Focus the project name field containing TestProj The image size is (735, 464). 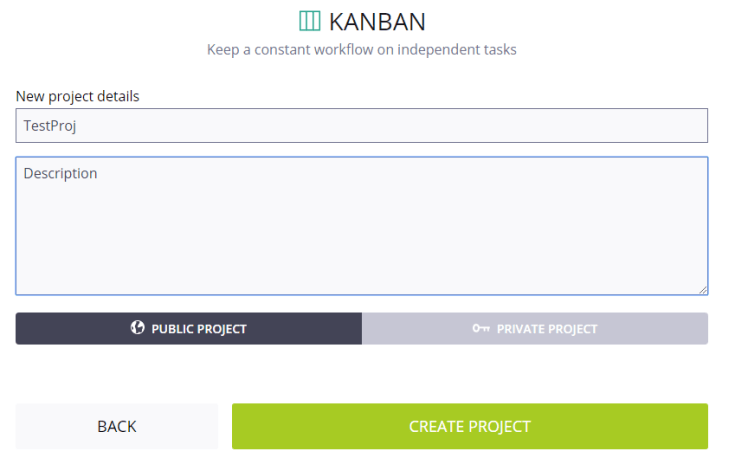point(362,126)
